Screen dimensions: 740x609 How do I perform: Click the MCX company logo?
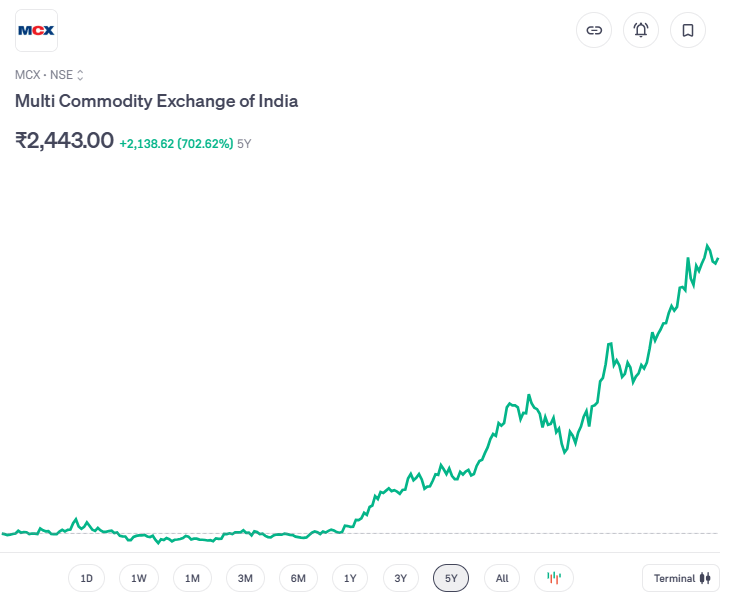pos(37,30)
